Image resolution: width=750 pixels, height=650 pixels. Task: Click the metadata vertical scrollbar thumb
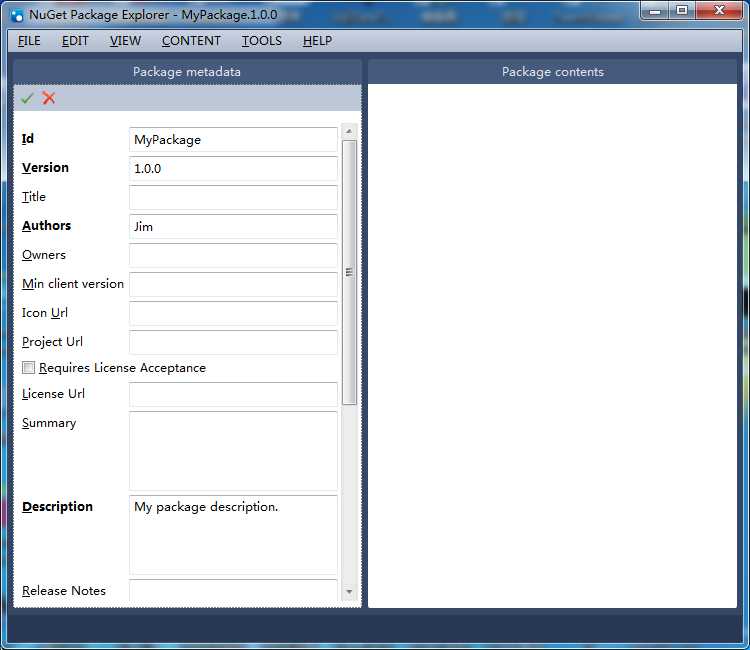(x=349, y=273)
